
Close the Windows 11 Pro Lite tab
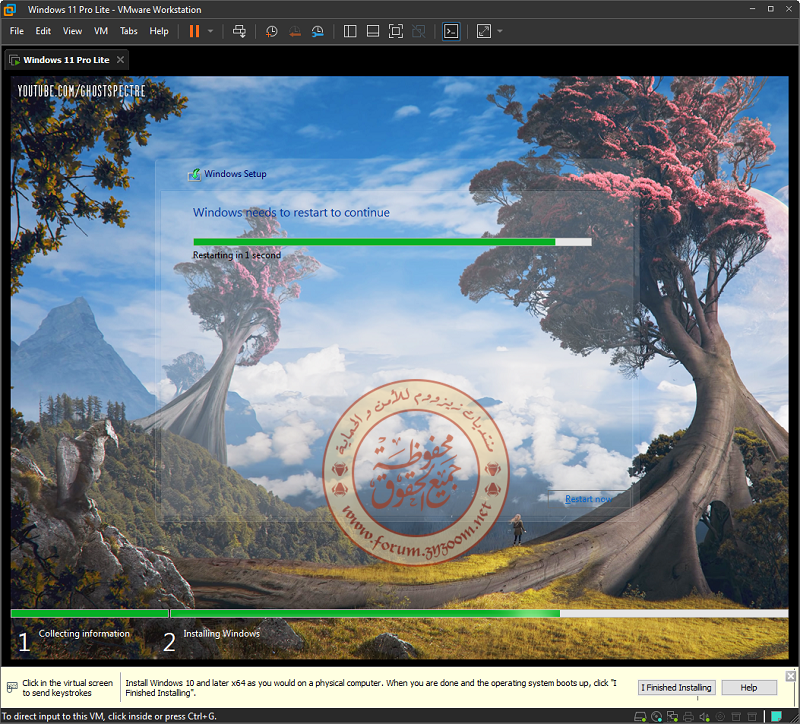click(x=120, y=60)
